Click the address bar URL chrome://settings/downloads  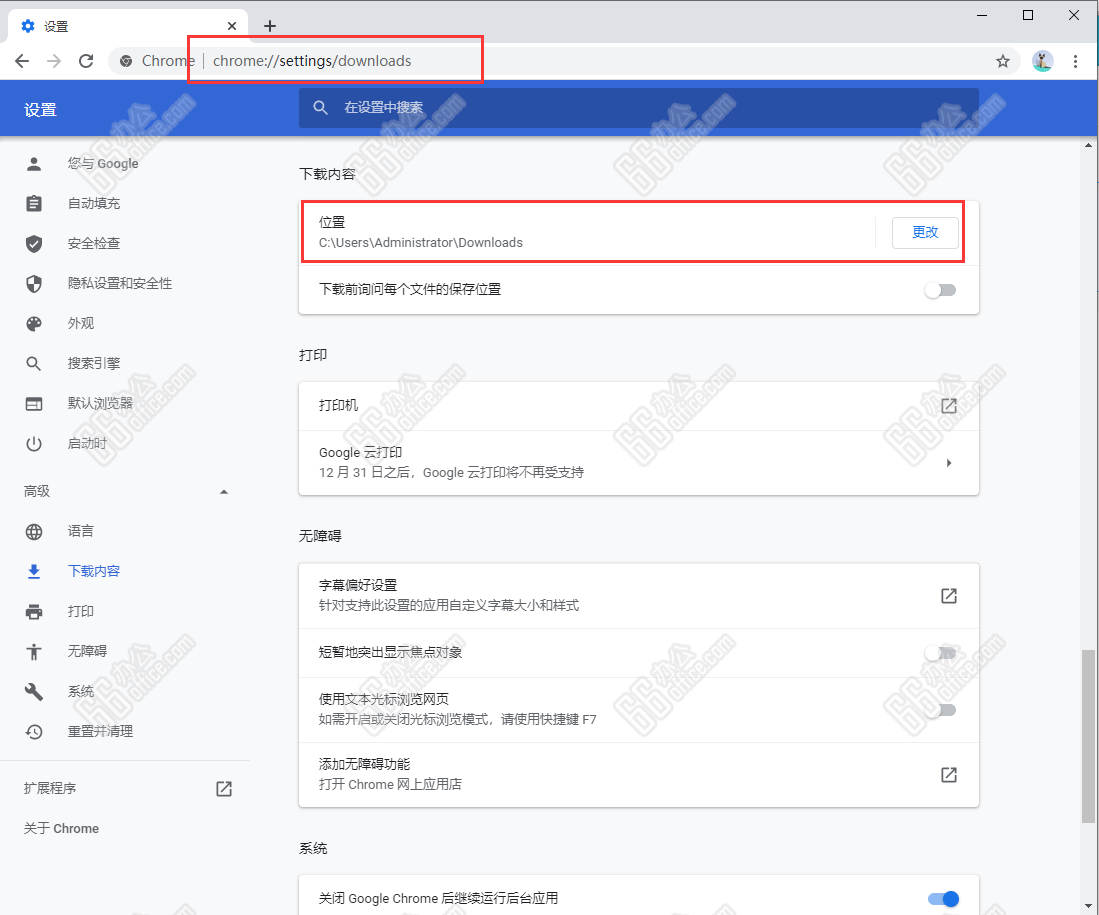coord(312,61)
